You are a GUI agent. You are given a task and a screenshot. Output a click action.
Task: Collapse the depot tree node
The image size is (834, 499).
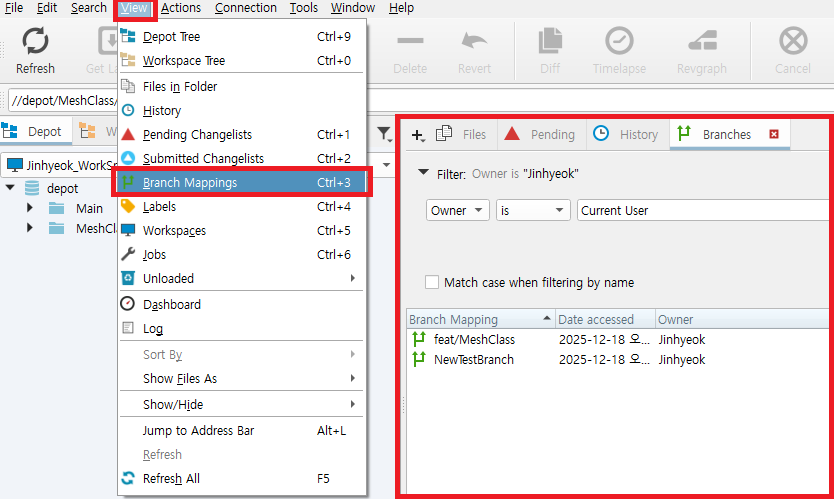click(x=10, y=188)
